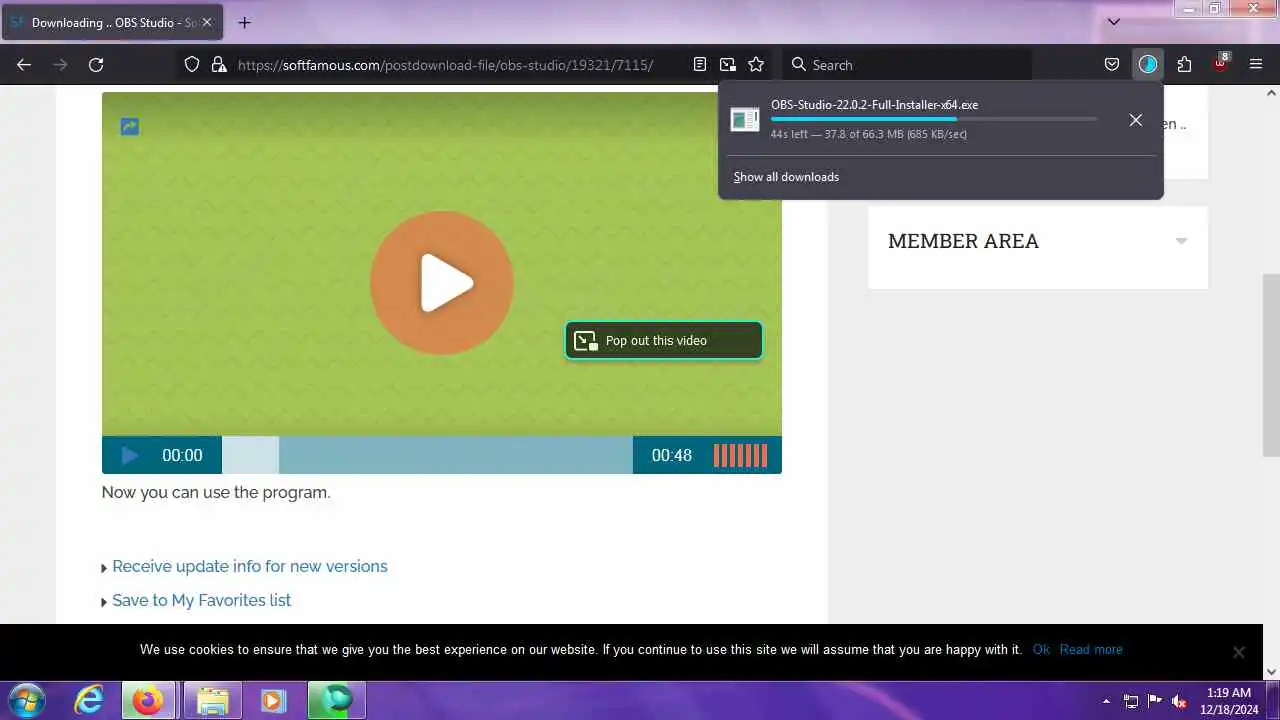Toggle reader view icon in address bar
Viewport: 1280px width, 720px height.
[700, 64]
